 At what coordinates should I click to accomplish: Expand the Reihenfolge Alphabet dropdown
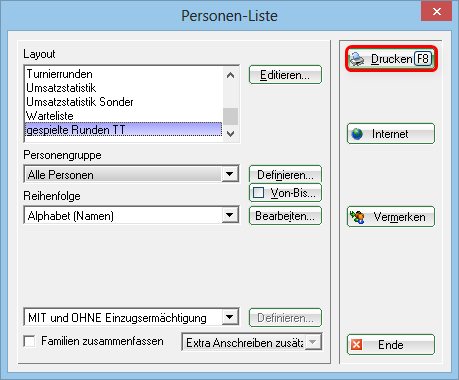coord(230,215)
